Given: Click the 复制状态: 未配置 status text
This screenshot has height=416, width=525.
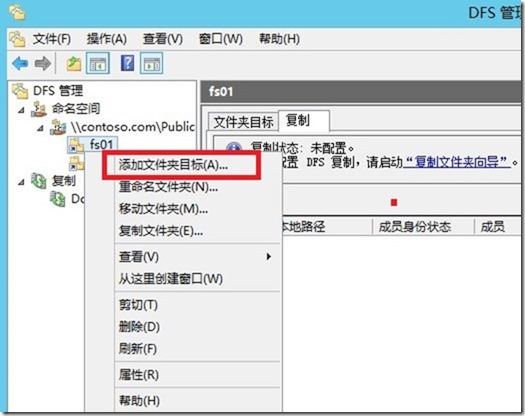Looking at the screenshot, I should [302, 147].
